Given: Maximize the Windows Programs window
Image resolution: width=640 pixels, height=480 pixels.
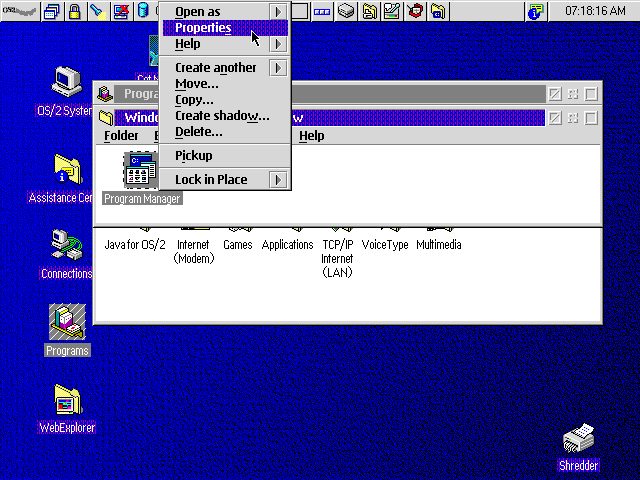Looking at the screenshot, I should pos(591,118).
